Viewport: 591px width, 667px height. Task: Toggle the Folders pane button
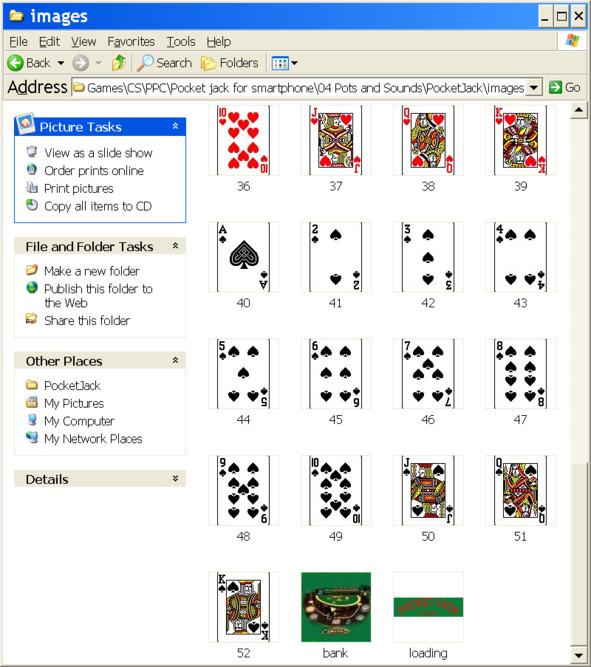click(x=230, y=63)
